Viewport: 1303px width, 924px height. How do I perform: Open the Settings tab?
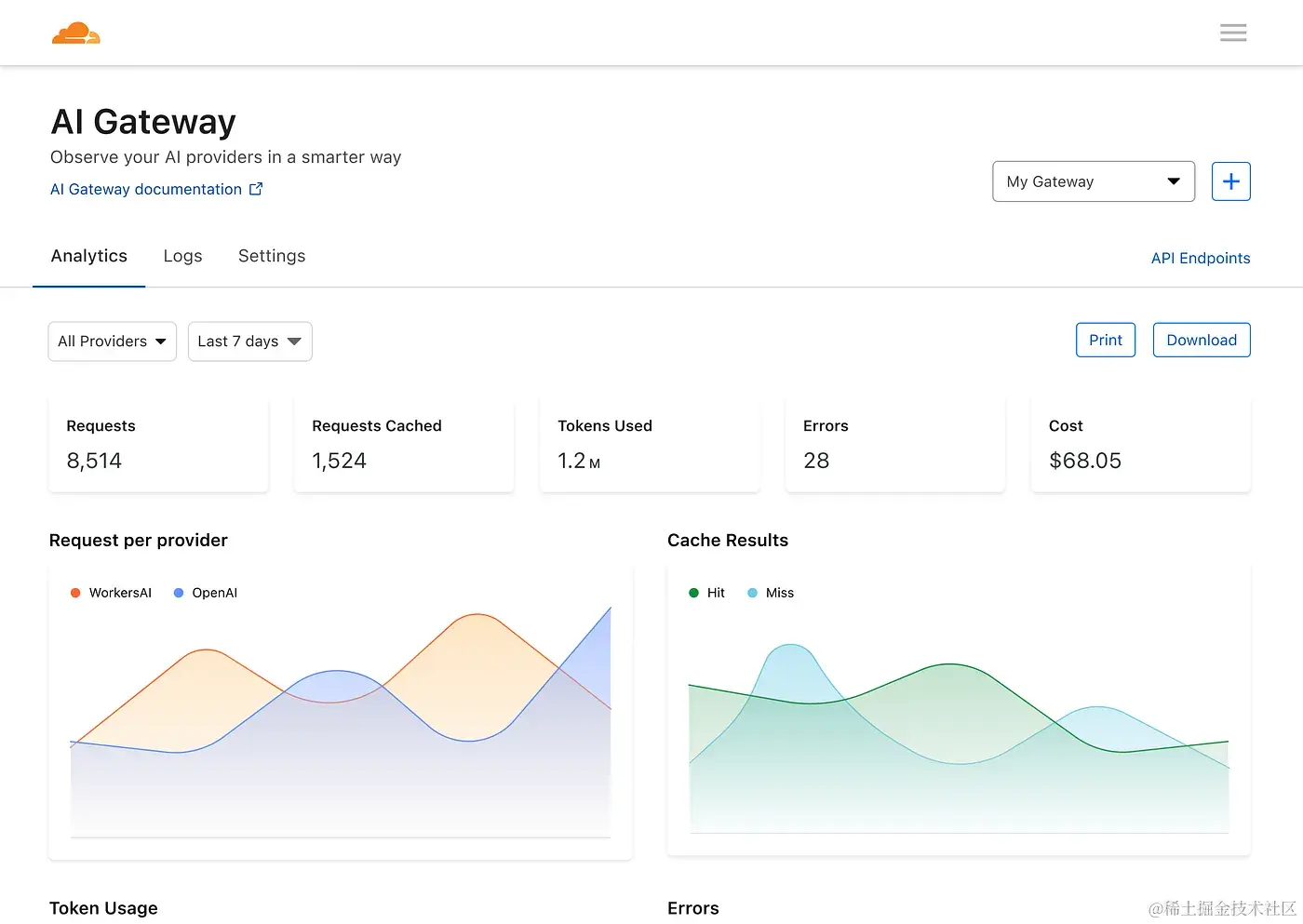click(272, 256)
